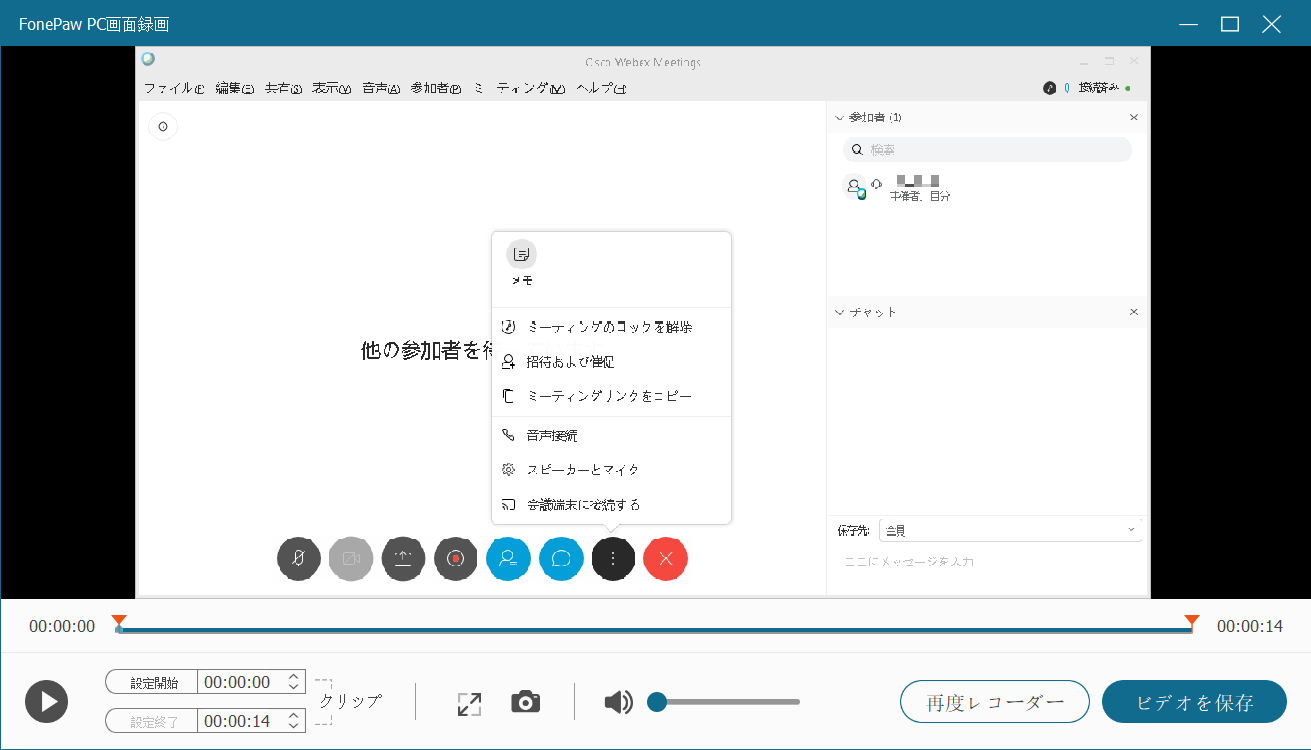This screenshot has height=750, width=1311.
Task: Click the 再度レコーダー re-record button
Action: coord(995,702)
